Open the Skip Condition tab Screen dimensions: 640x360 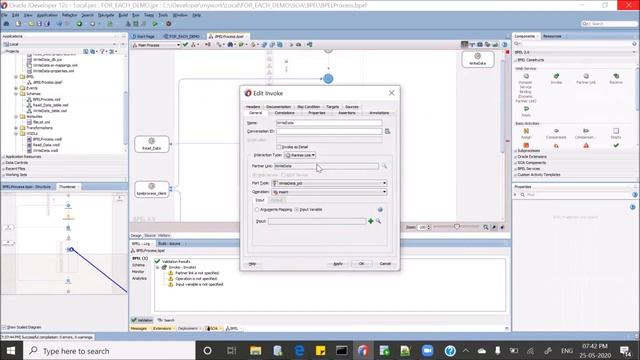[309, 107]
